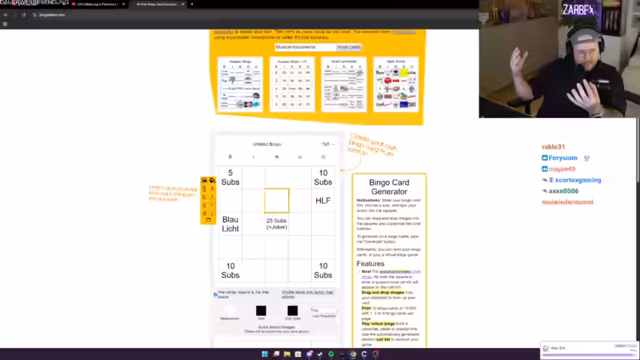Toggle the center square free space checkbox
The width and height of the screenshot is (640, 360).
tap(215, 294)
